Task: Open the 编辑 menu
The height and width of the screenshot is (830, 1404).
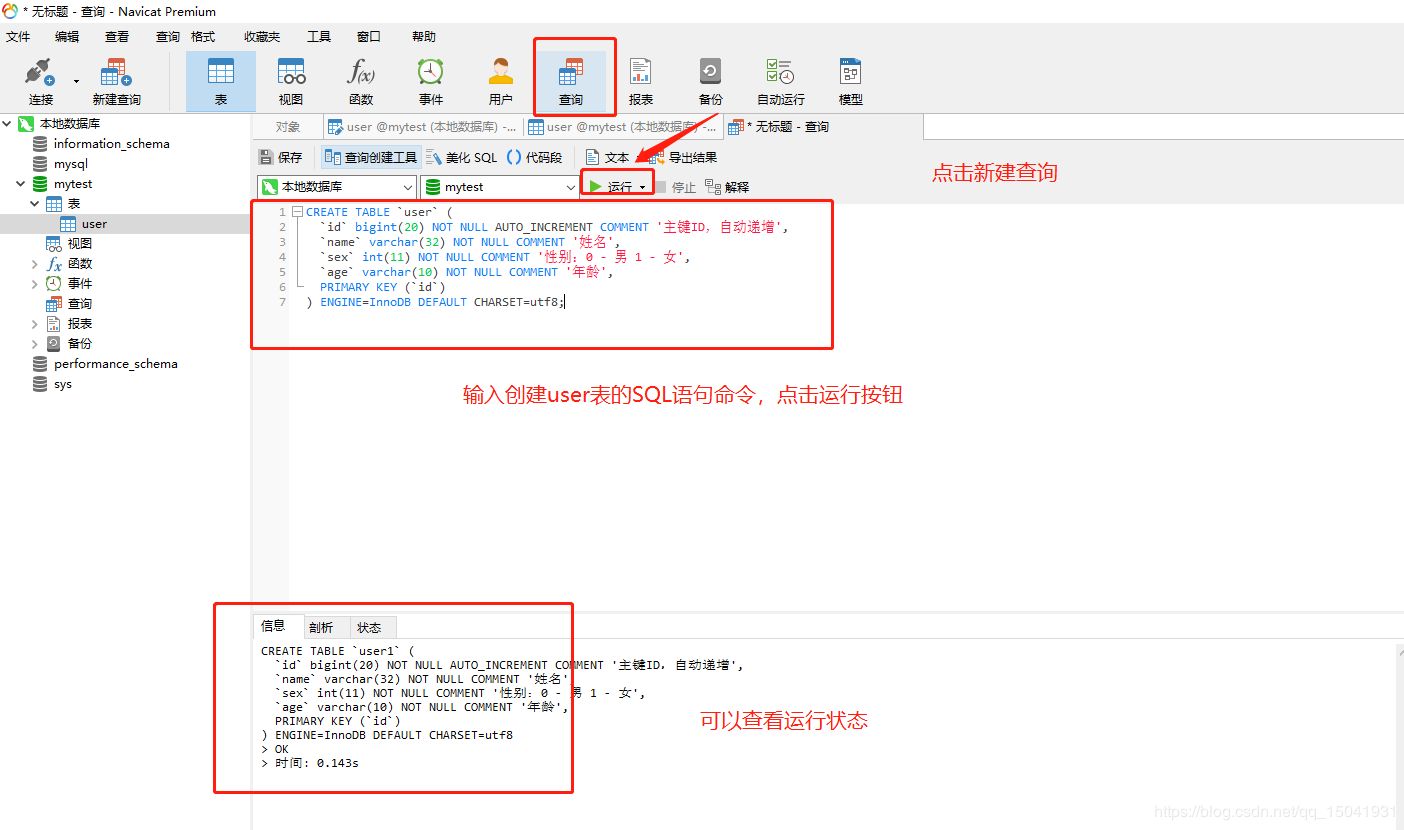Action: pos(67,37)
